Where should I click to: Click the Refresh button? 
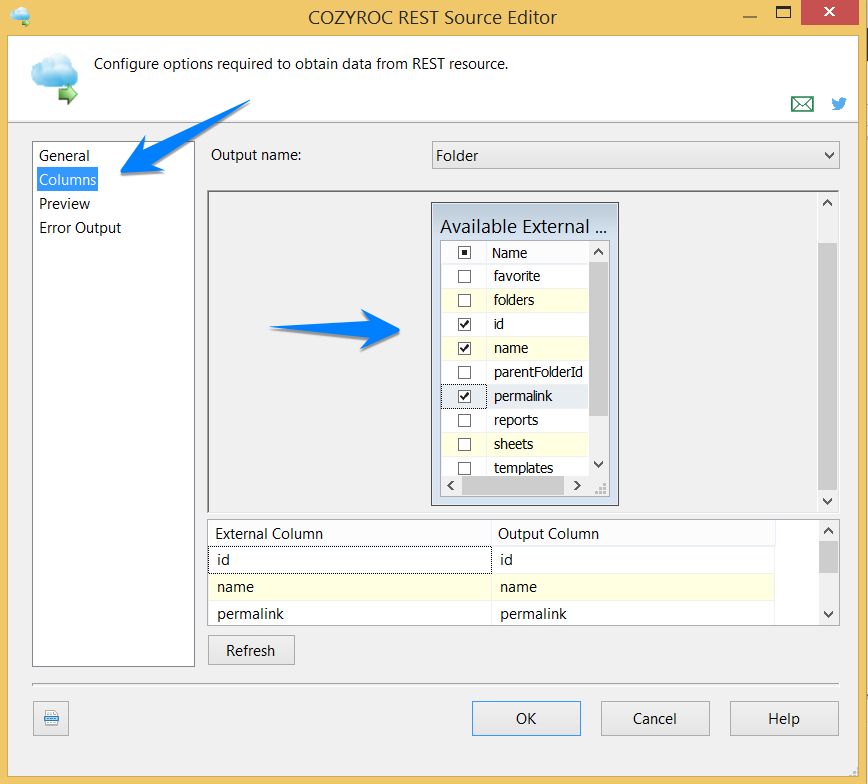[x=251, y=650]
